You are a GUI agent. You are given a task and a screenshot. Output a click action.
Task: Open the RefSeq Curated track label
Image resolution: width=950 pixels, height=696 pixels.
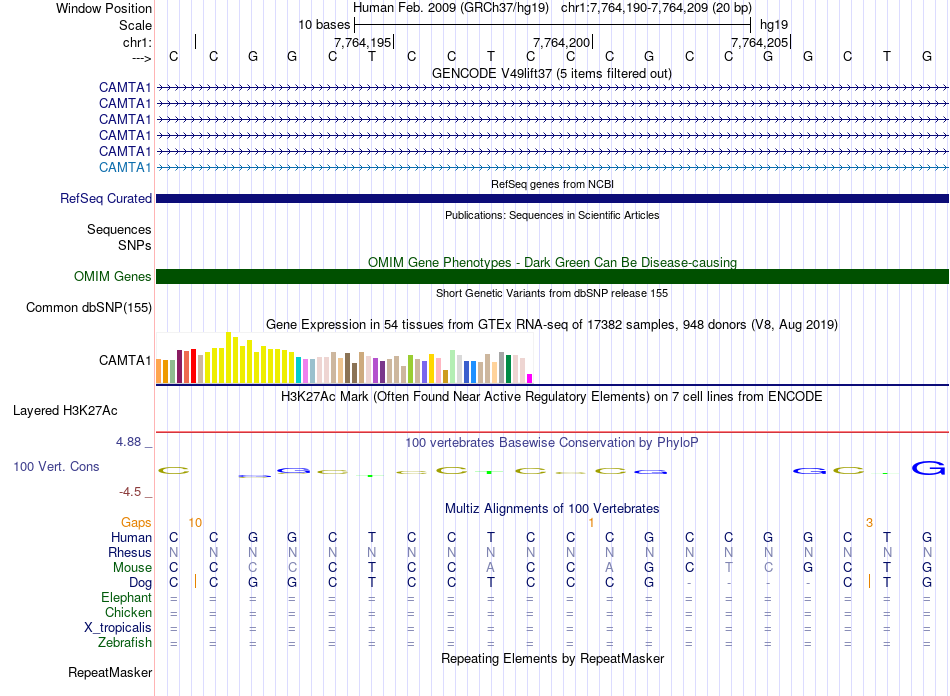point(105,199)
